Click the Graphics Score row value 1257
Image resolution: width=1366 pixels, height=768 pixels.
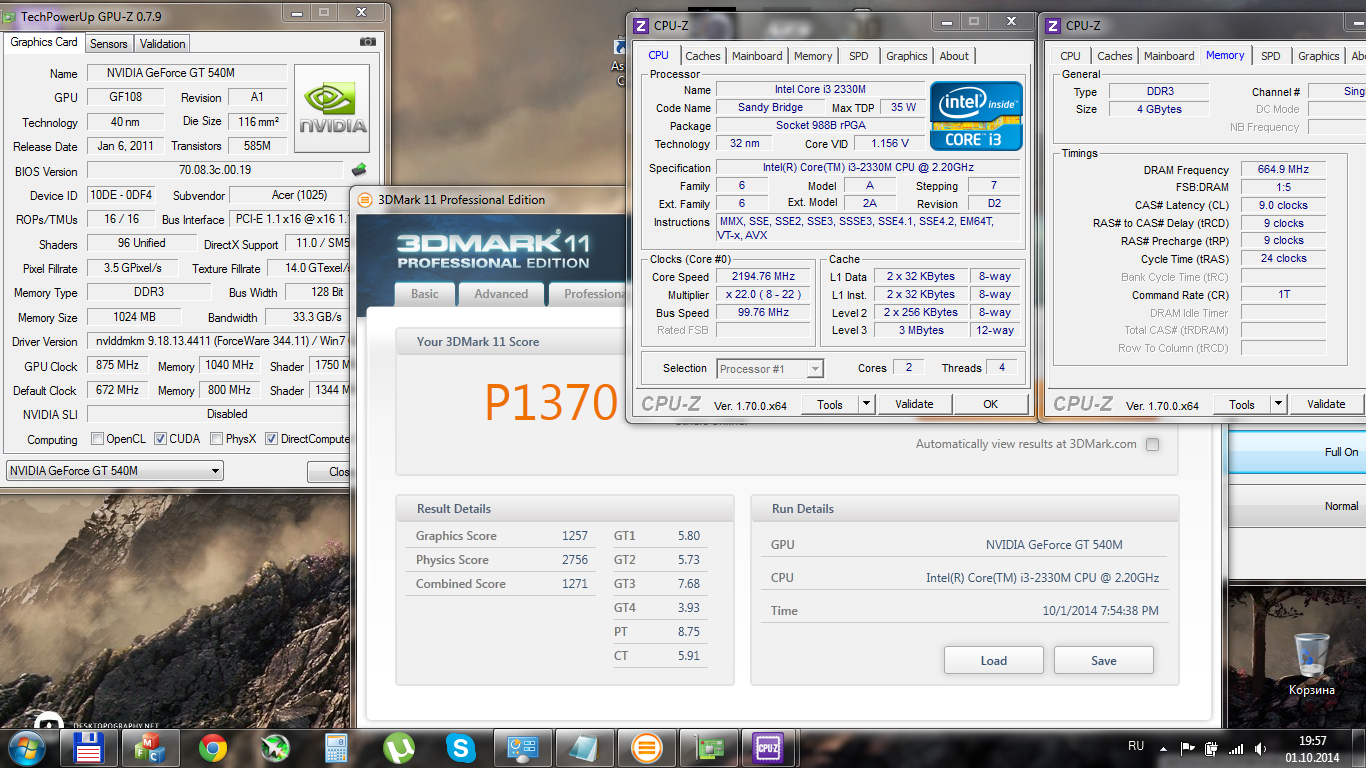pos(575,536)
